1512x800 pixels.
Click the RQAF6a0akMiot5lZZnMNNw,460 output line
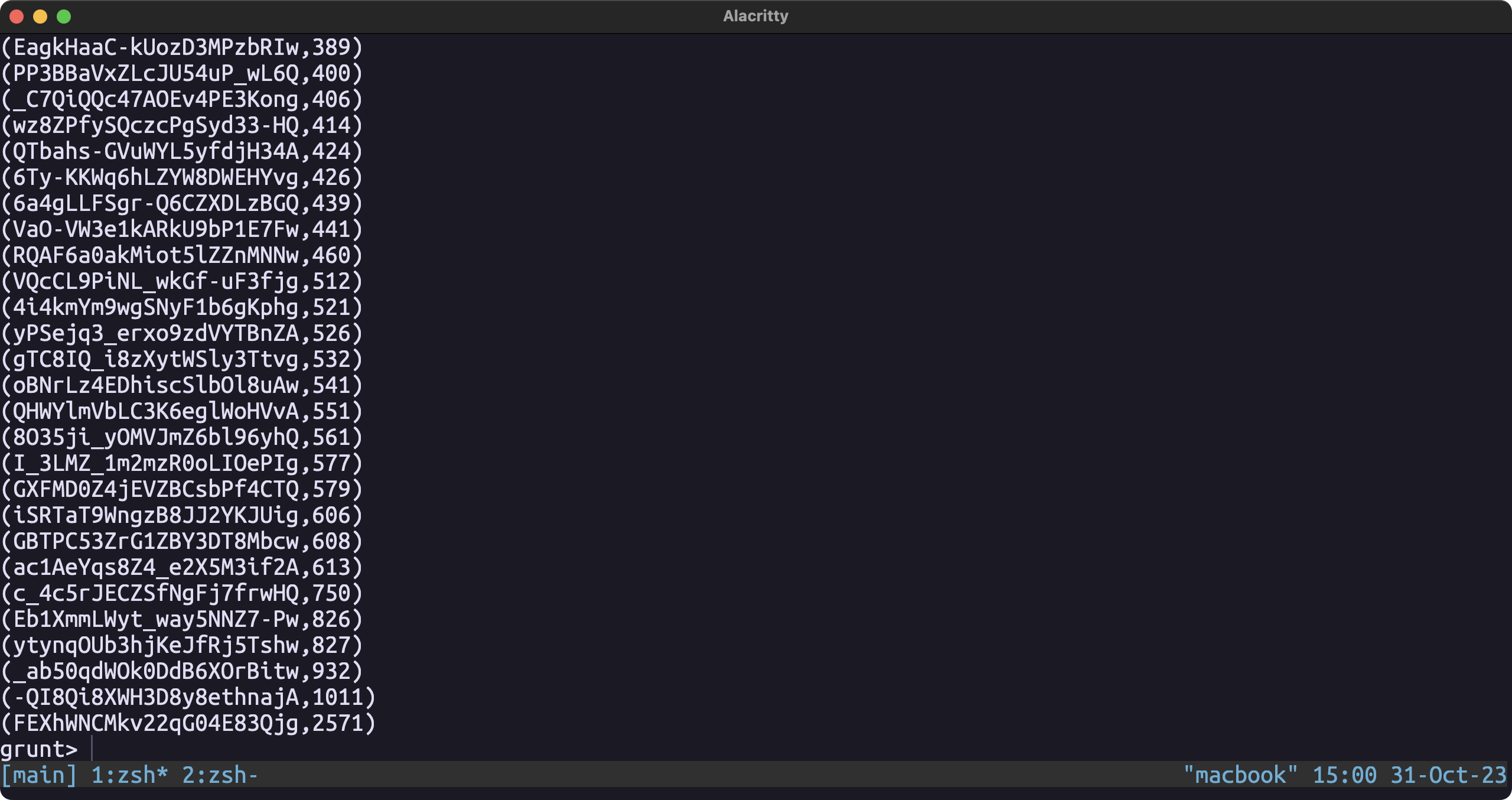[x=182, y=255]
